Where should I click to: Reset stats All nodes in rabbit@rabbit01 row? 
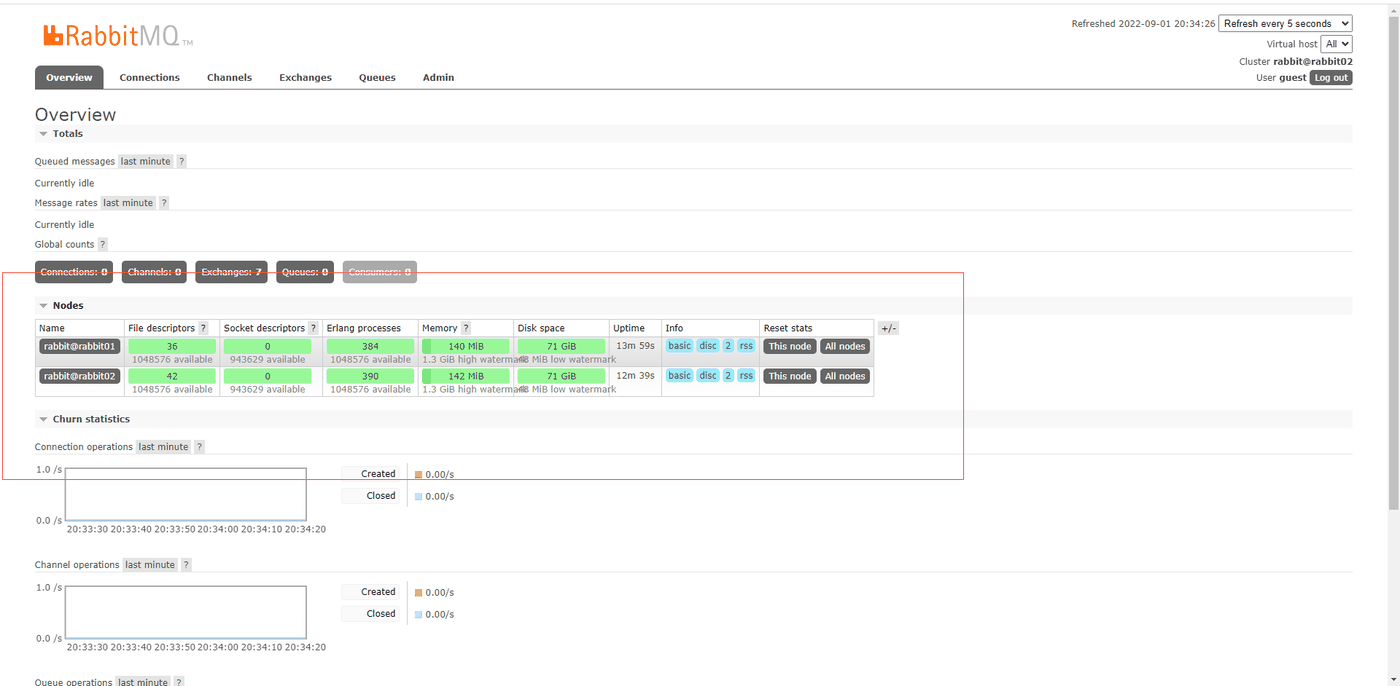point(845,346)
